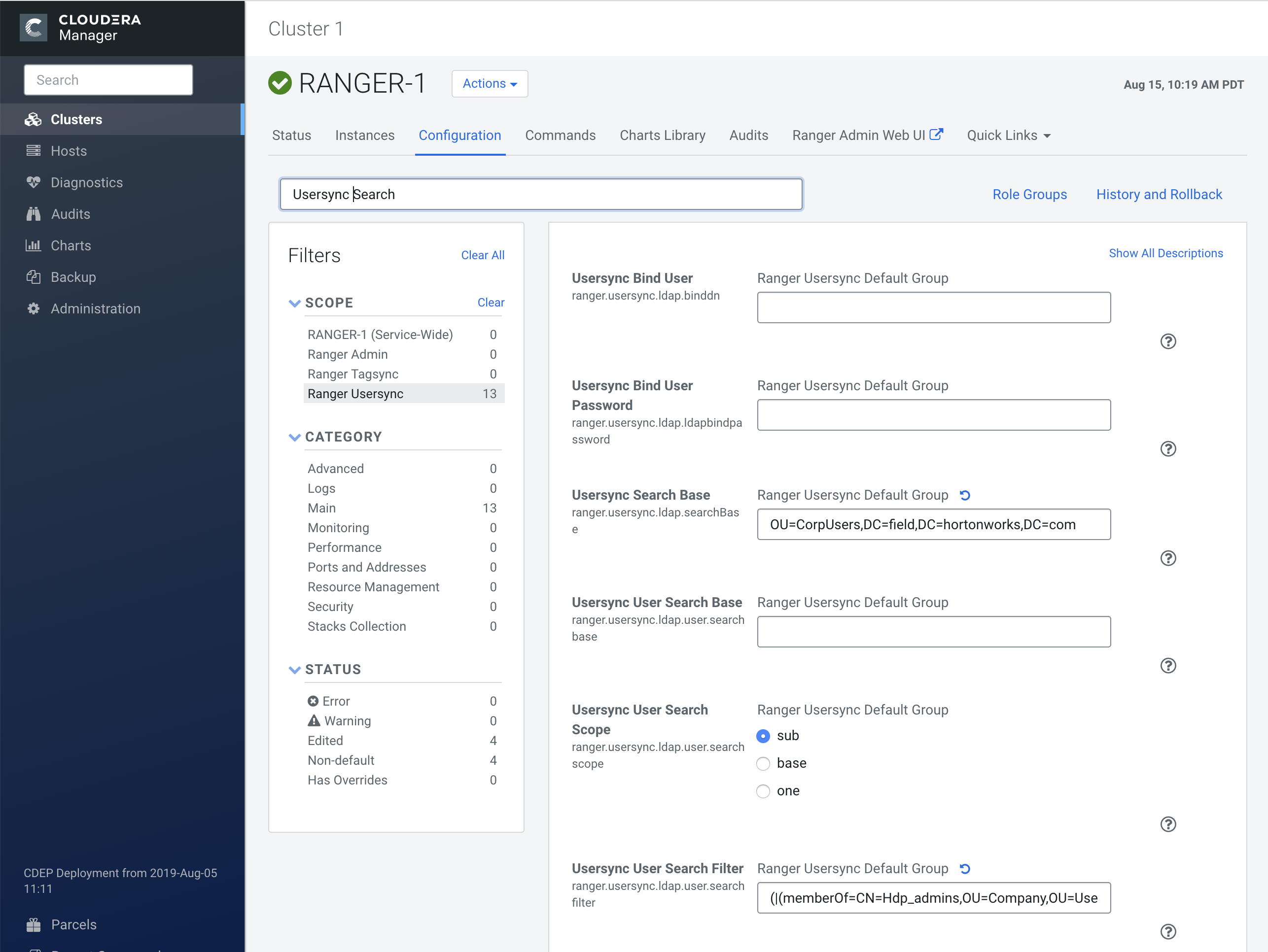Viewport: 1268px width, 952px height.
Task: Select the 'one' search scope radio
Action: click(x=763, y=791)
